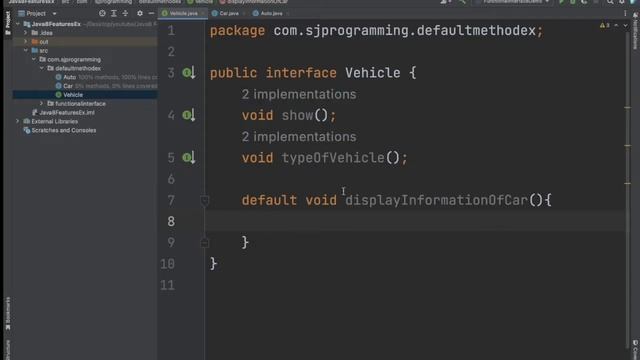Screen dimensions: 640x360
Task: Expand the .idea folder
Action: pos(26,33)
